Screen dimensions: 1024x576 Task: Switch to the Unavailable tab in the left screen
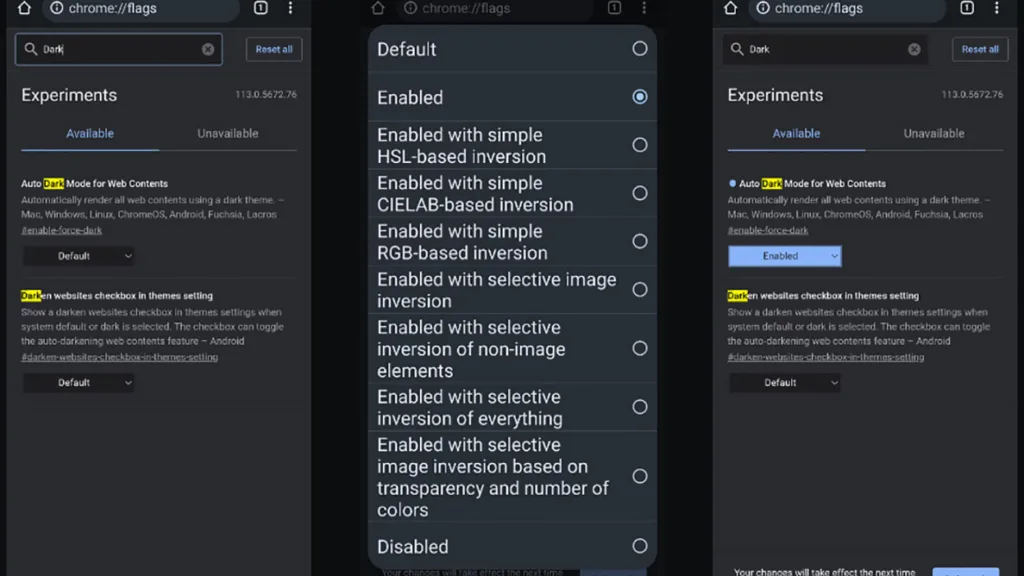228,133
